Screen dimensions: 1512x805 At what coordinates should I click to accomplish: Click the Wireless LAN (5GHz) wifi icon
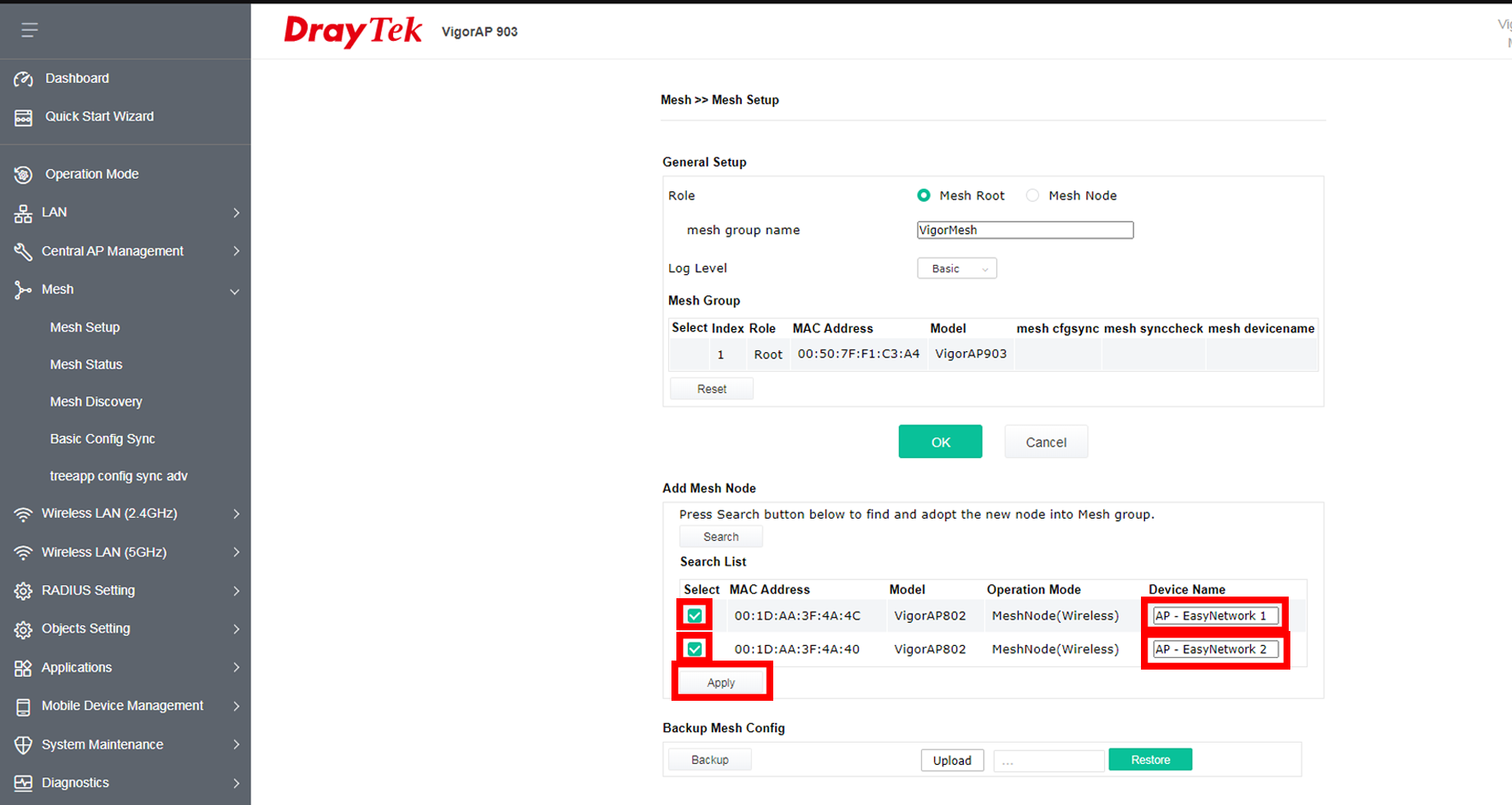click(23, 552)
